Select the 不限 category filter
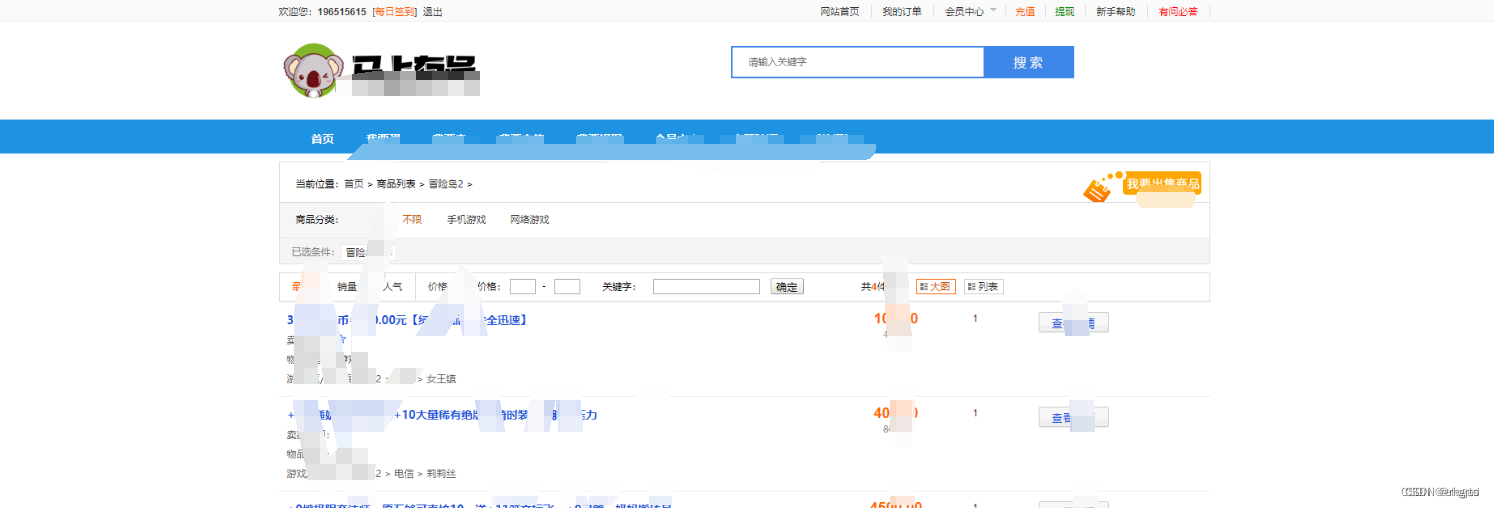1494x508 pixels. coord(412,220)
